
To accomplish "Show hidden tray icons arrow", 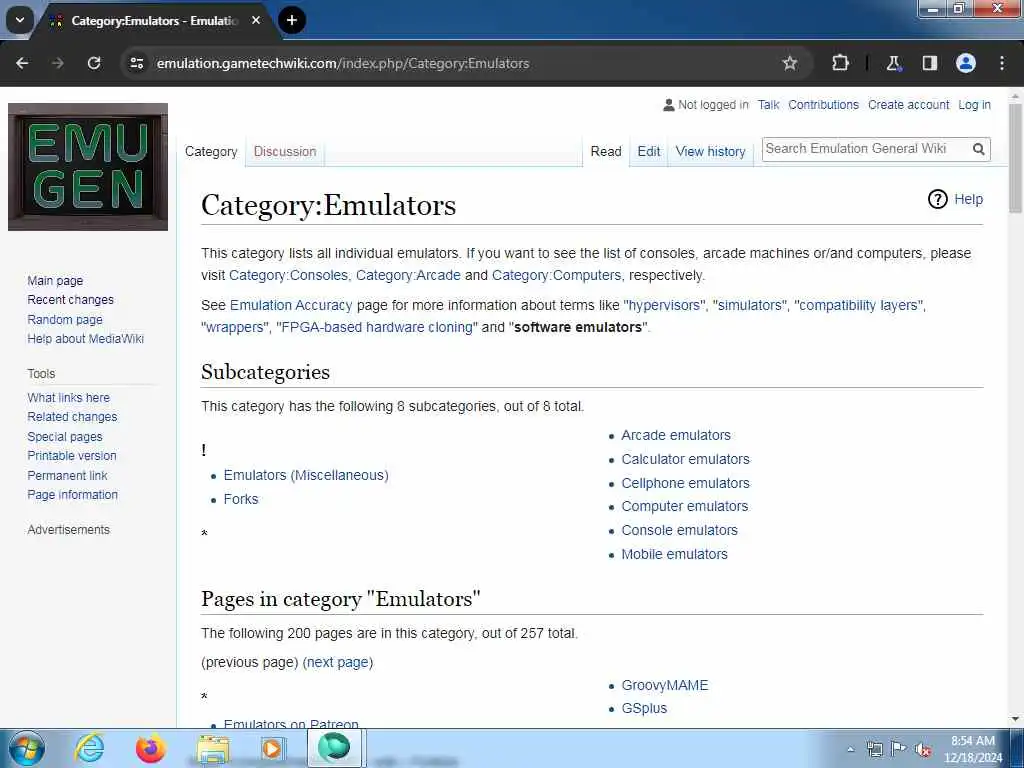I will 850,749.
